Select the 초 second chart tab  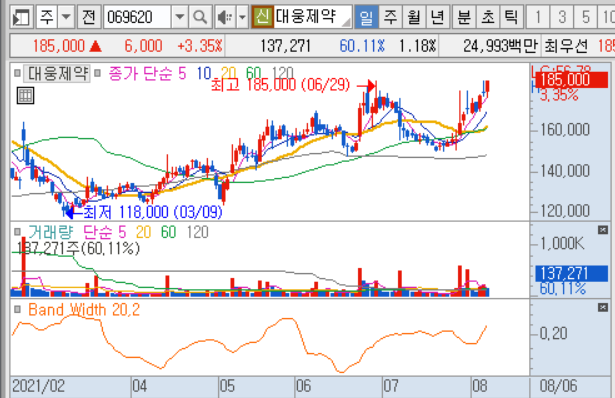pos(488,17)
